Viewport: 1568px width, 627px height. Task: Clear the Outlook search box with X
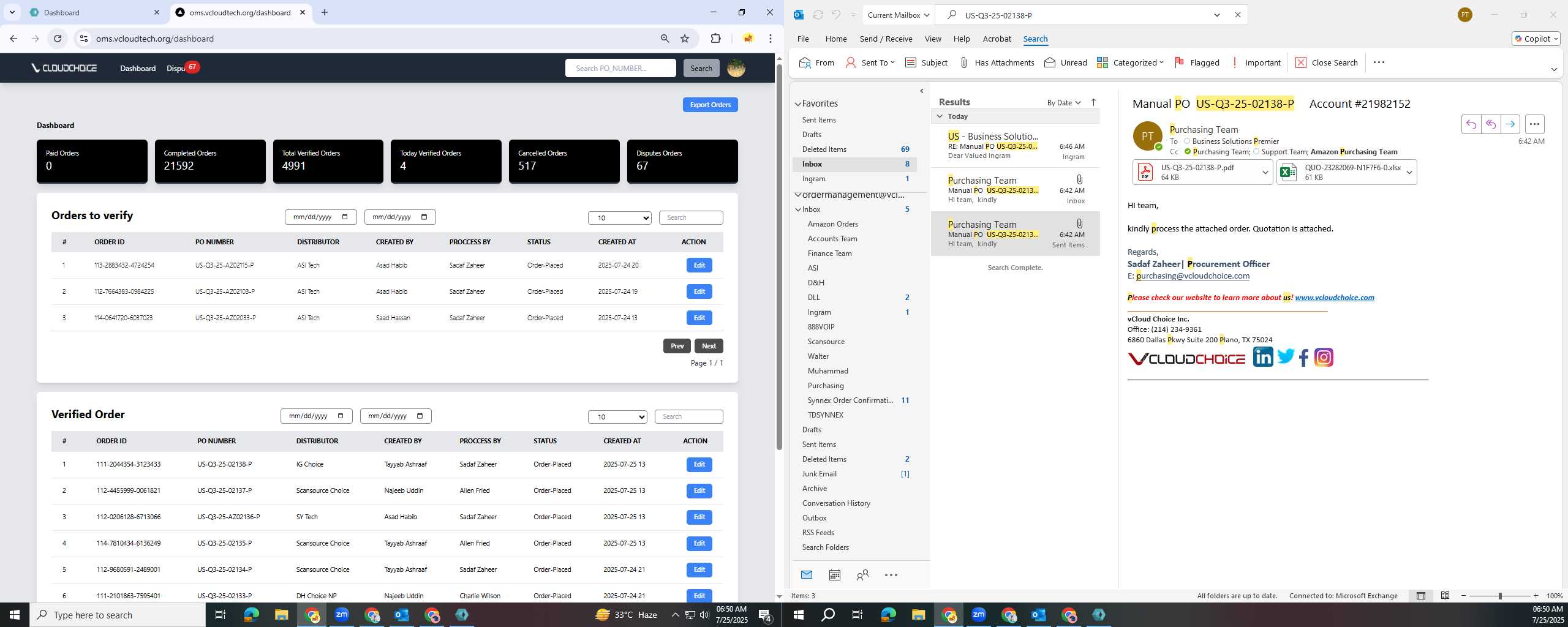[x=1237, y=15]
